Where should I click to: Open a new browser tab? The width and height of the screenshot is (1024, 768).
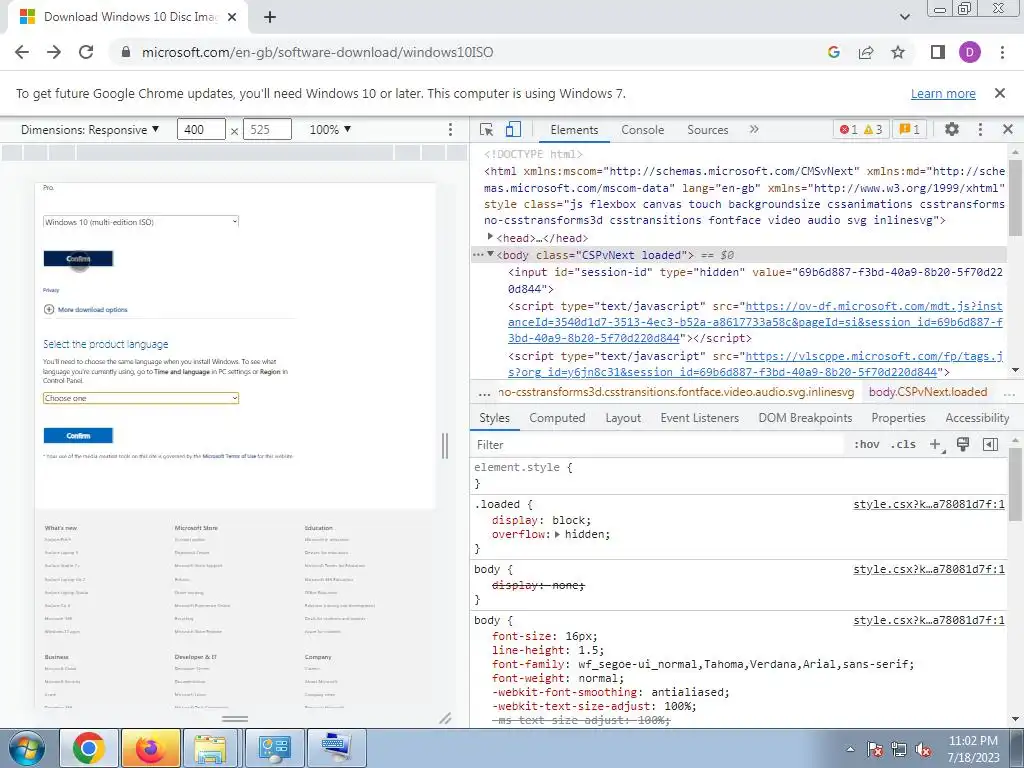[x=270, y=18]
